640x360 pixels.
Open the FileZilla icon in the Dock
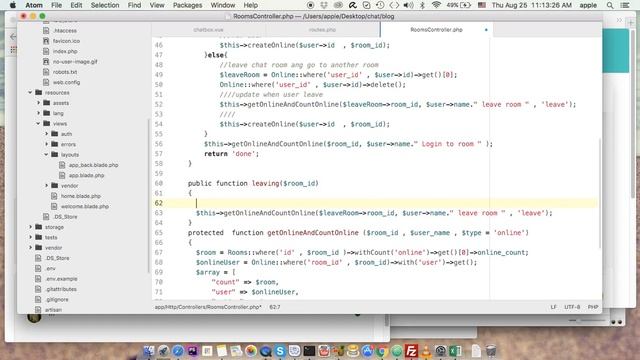click(x=411, y=351)
